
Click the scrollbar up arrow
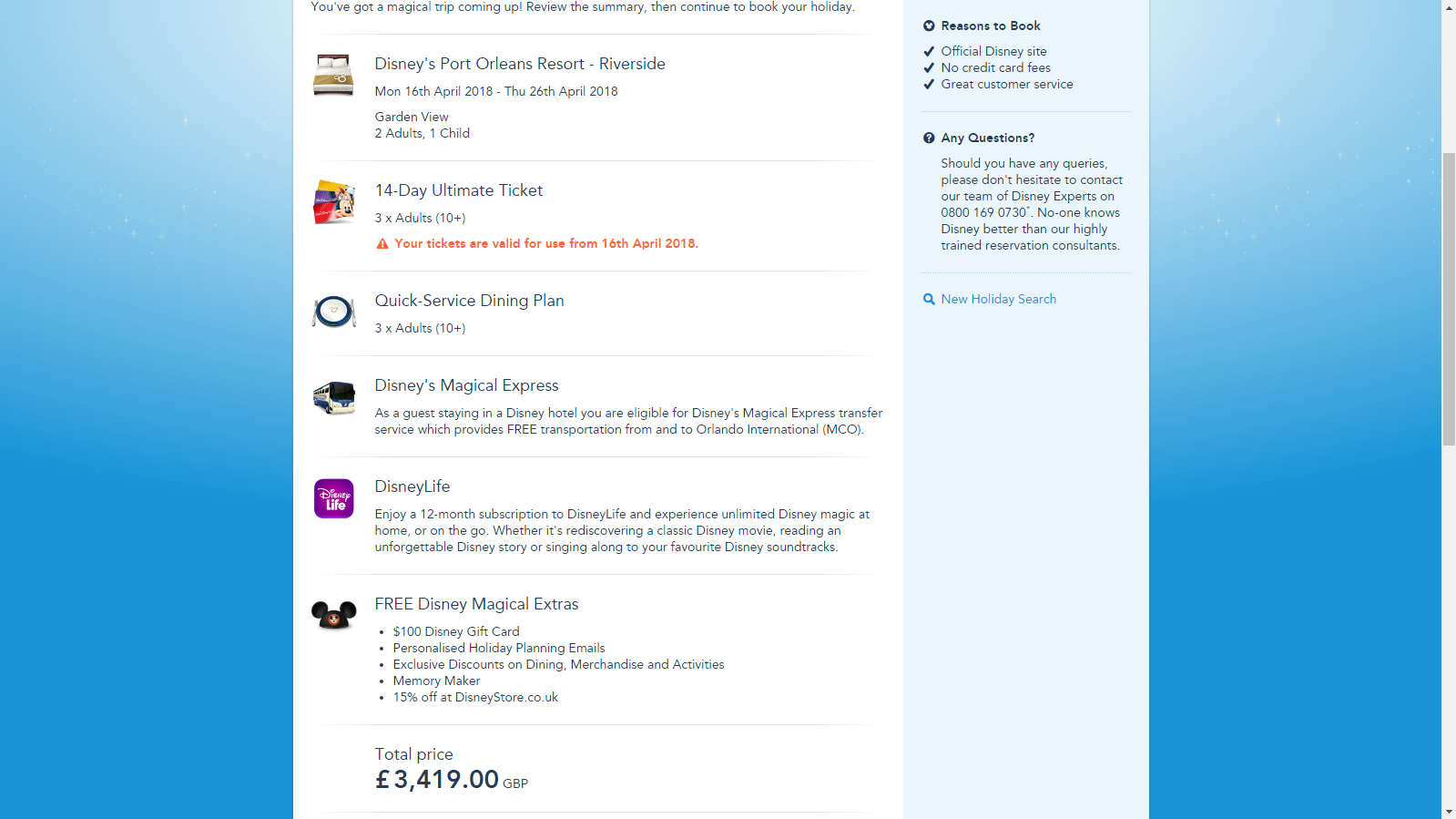click(1449, 7)
